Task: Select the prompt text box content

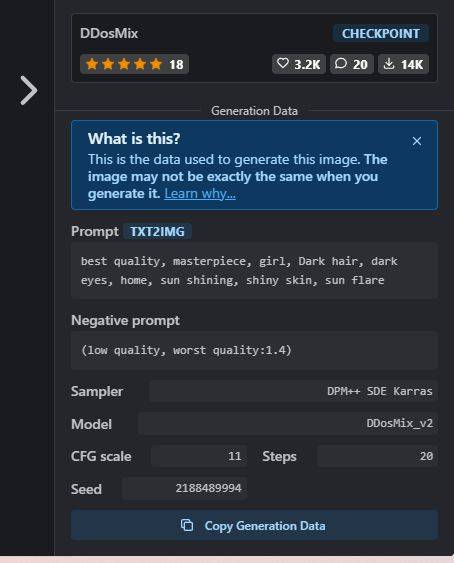Action: 254,270
